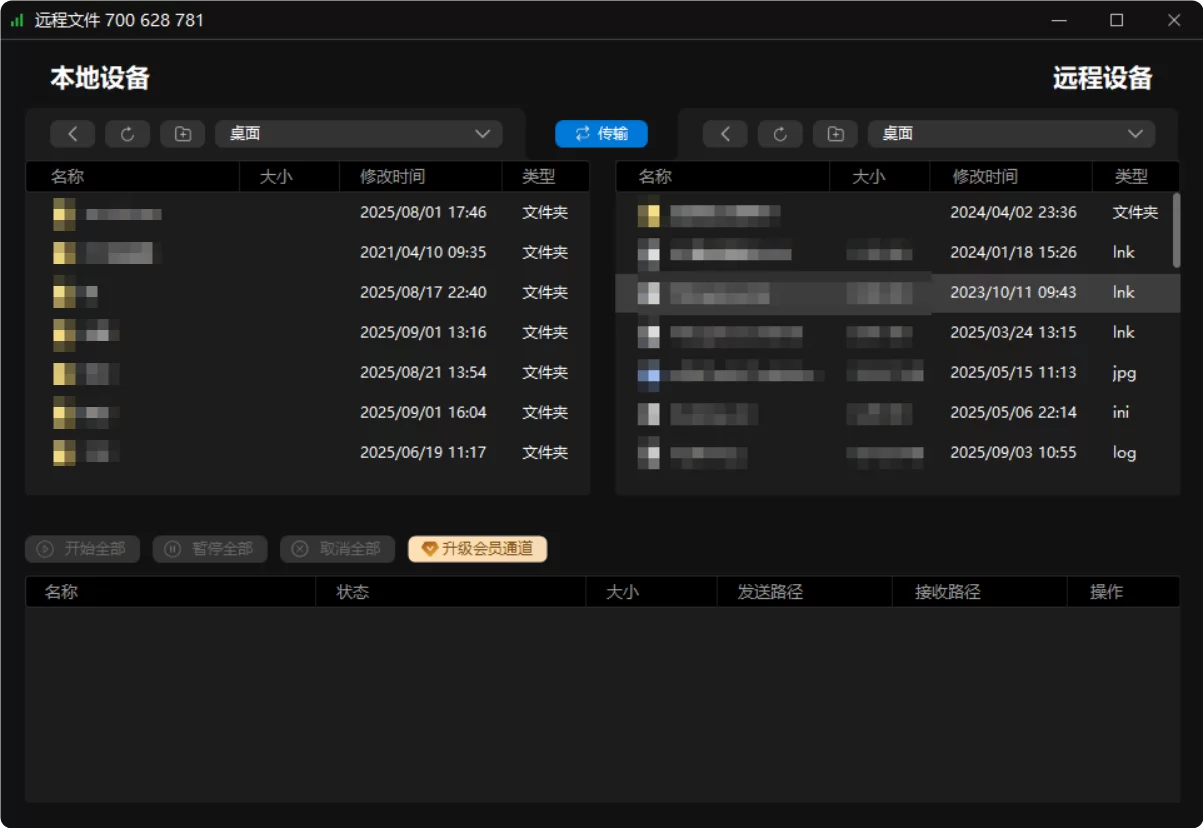Viewport: 1203px width, 828px height.
Task: Click the jpg file icon in remote list
Action: click(649, 373)
